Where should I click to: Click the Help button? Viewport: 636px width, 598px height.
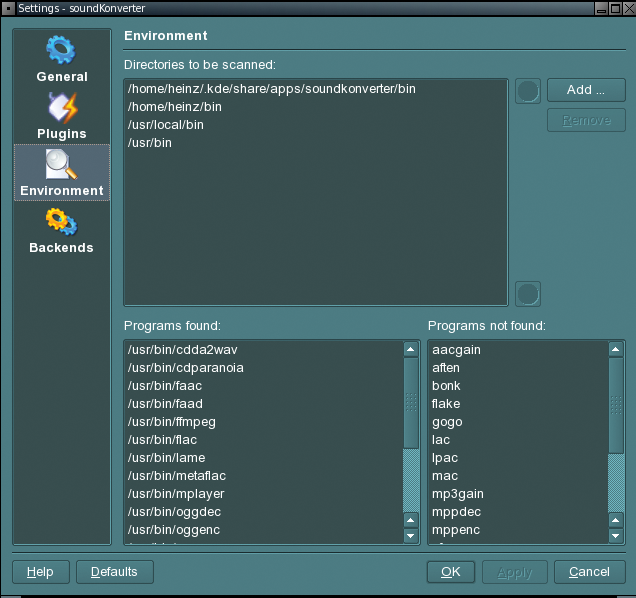pyautogui.click(x=41, y=572)
